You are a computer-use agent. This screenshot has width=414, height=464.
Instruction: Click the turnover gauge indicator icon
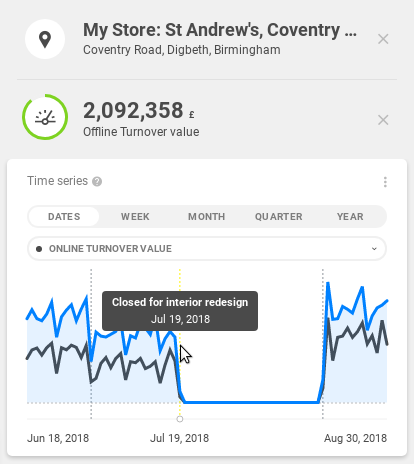tap(45, 117)
